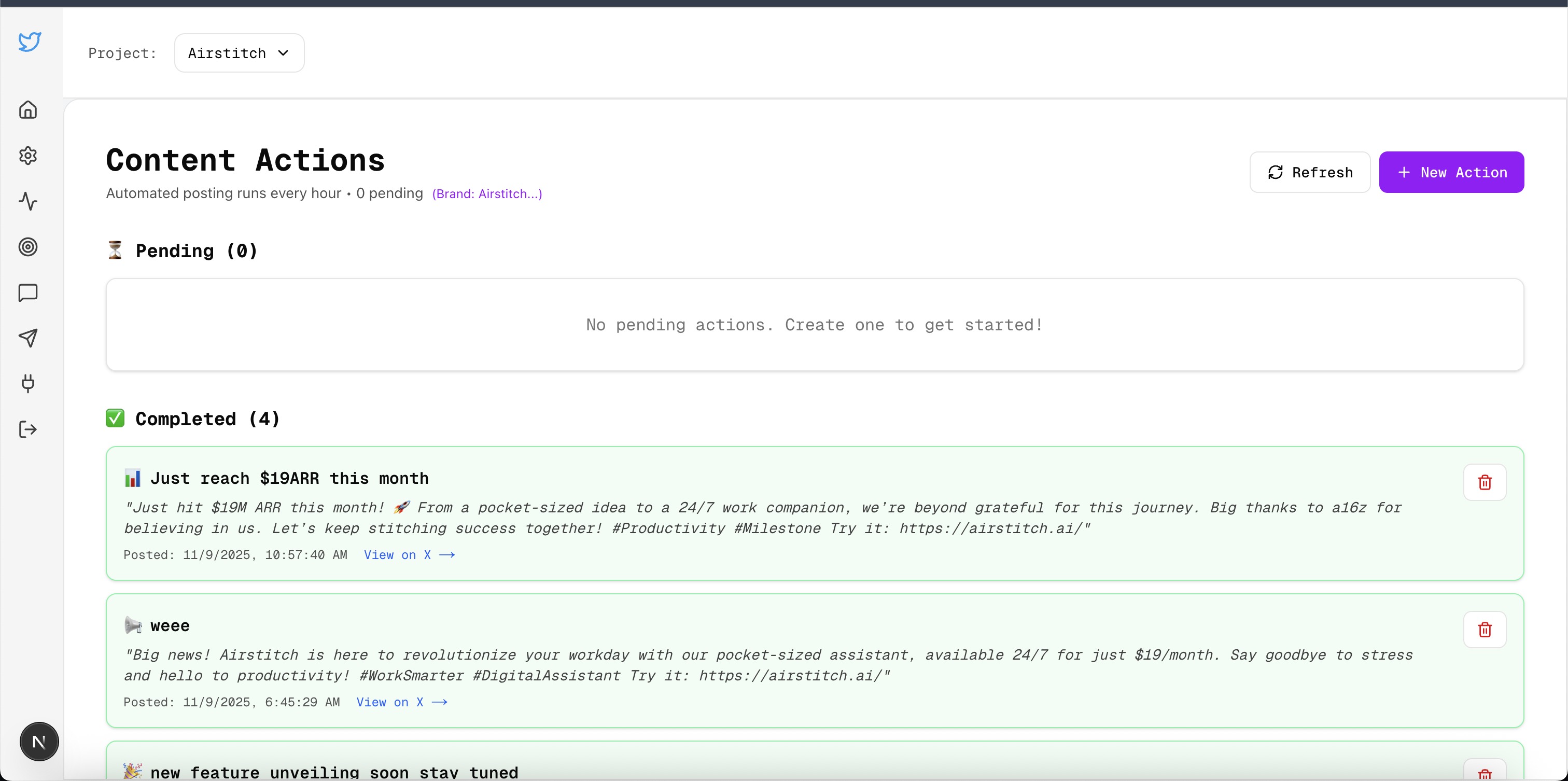
Task: Open the plug integrations icon
Action: [x=28, y=384]
